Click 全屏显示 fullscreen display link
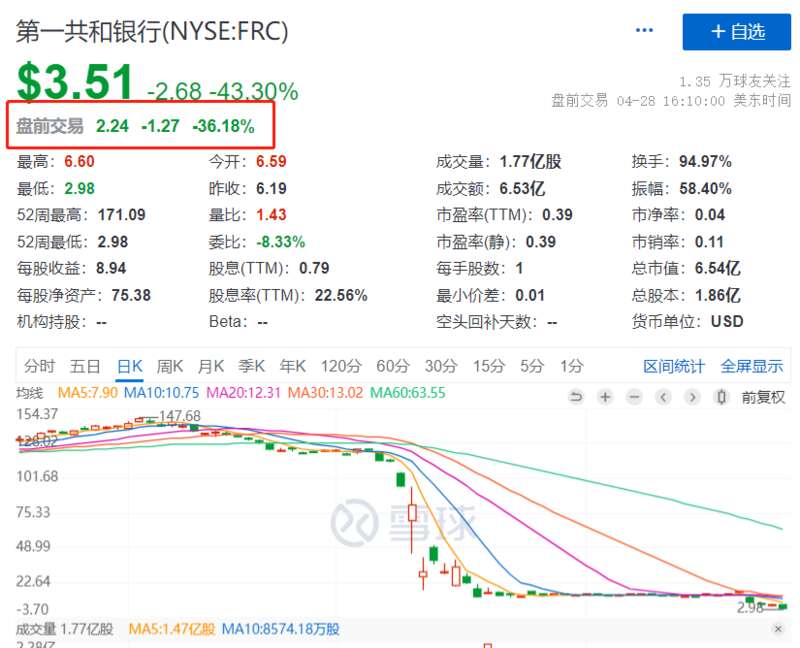The image size is (800, 648). point(751,366)
